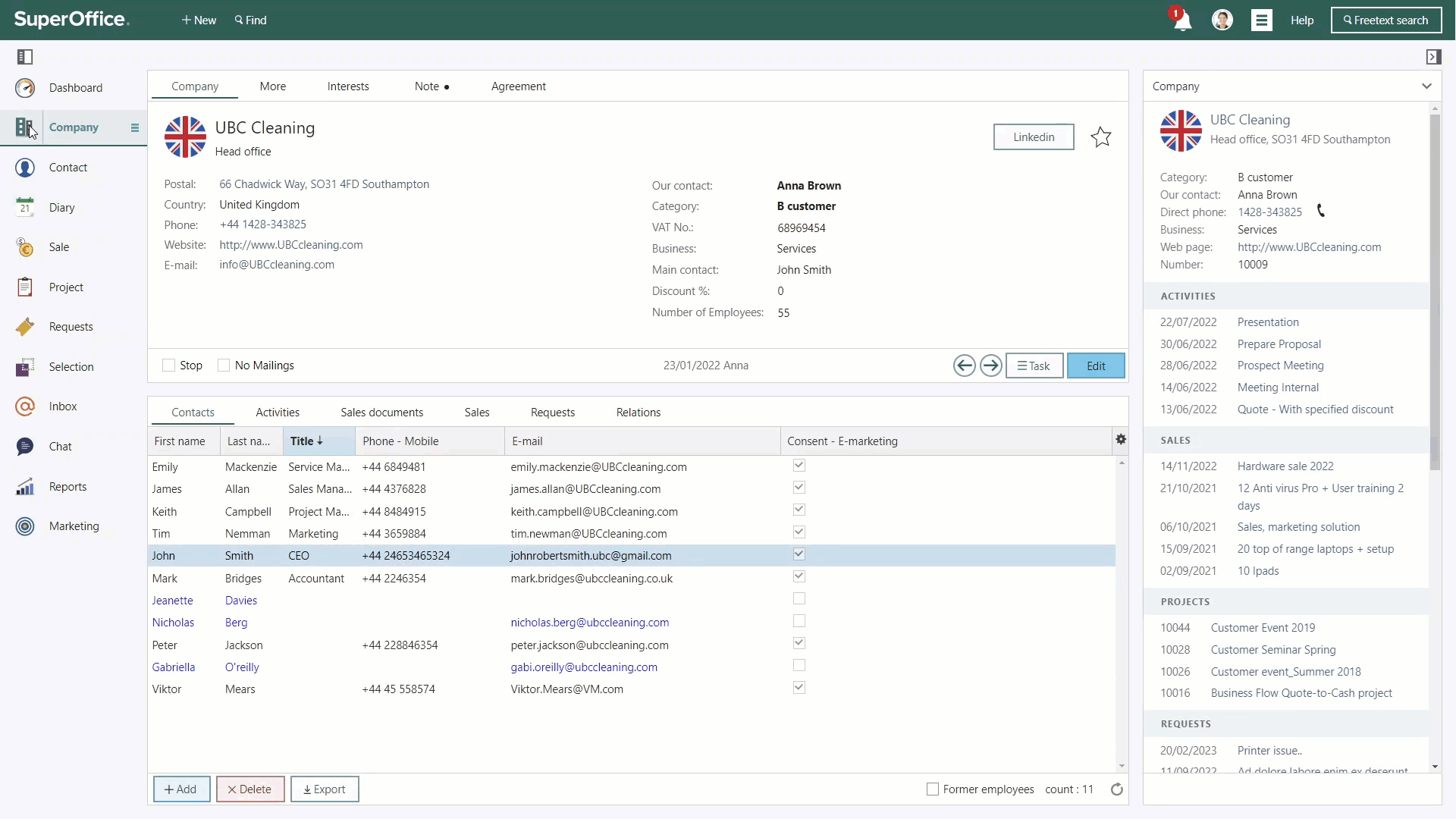Viewport: 1456px width, 819px height.
Task: Enable the Stop checkbox
Action: (169, 366)
